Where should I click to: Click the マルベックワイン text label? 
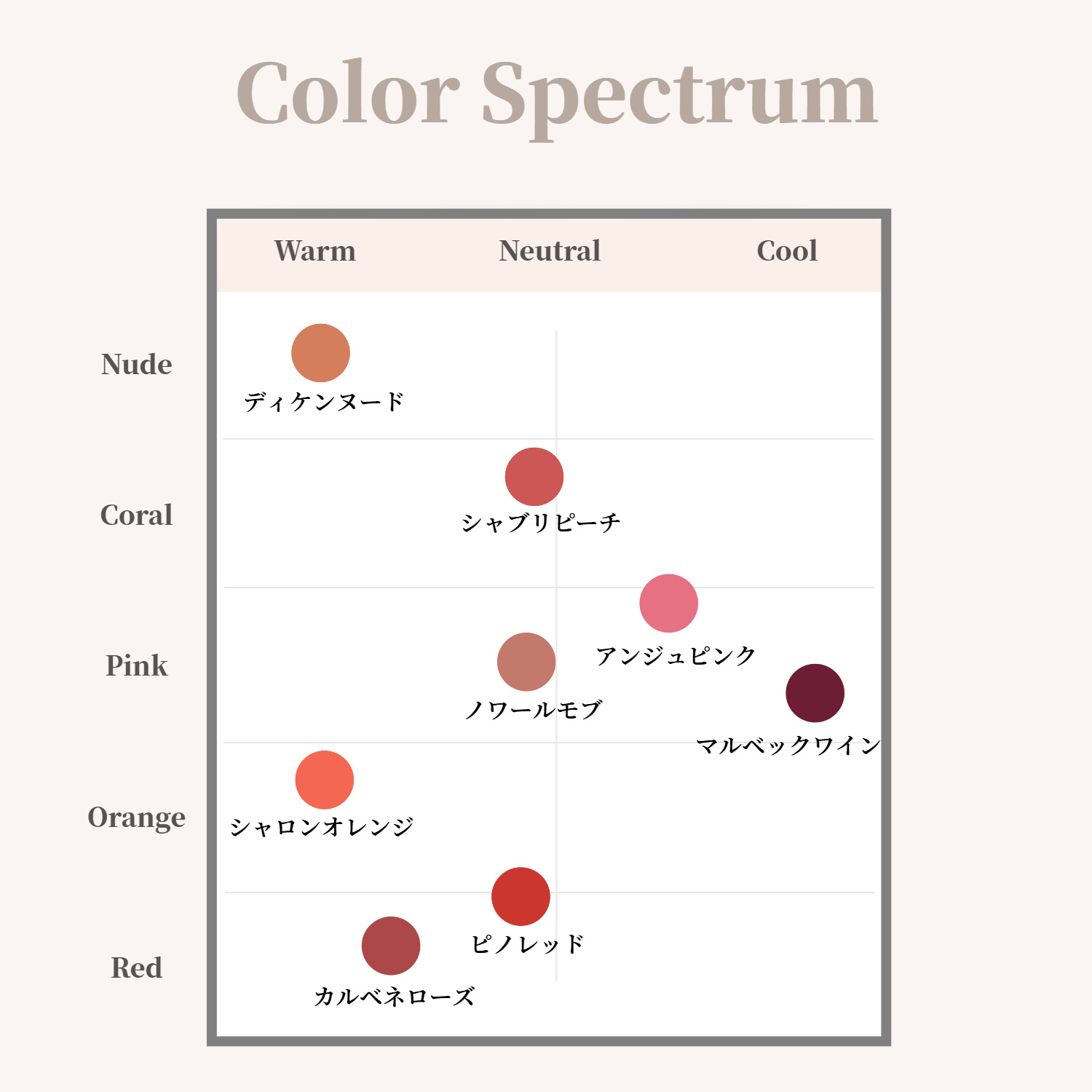[788, 745]
